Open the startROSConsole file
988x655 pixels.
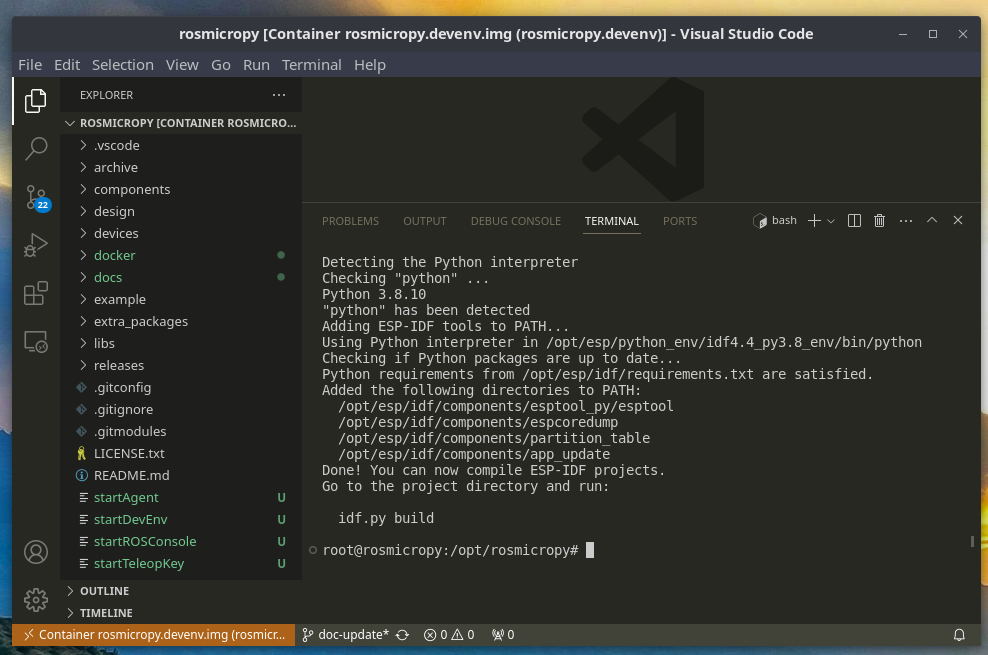pos(181,542)
